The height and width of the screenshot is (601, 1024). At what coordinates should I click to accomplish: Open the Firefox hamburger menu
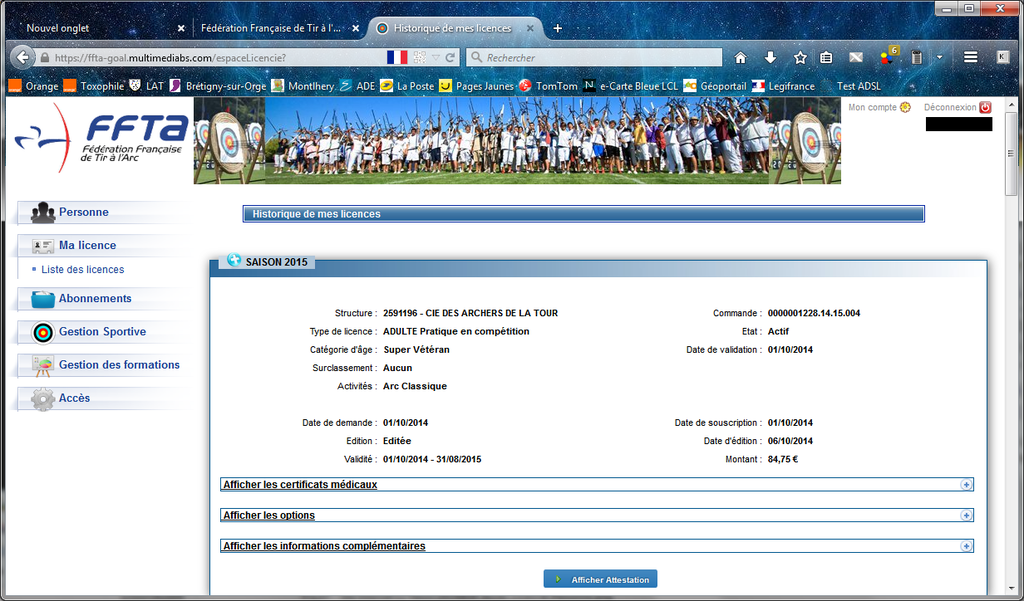coord(970,58)
